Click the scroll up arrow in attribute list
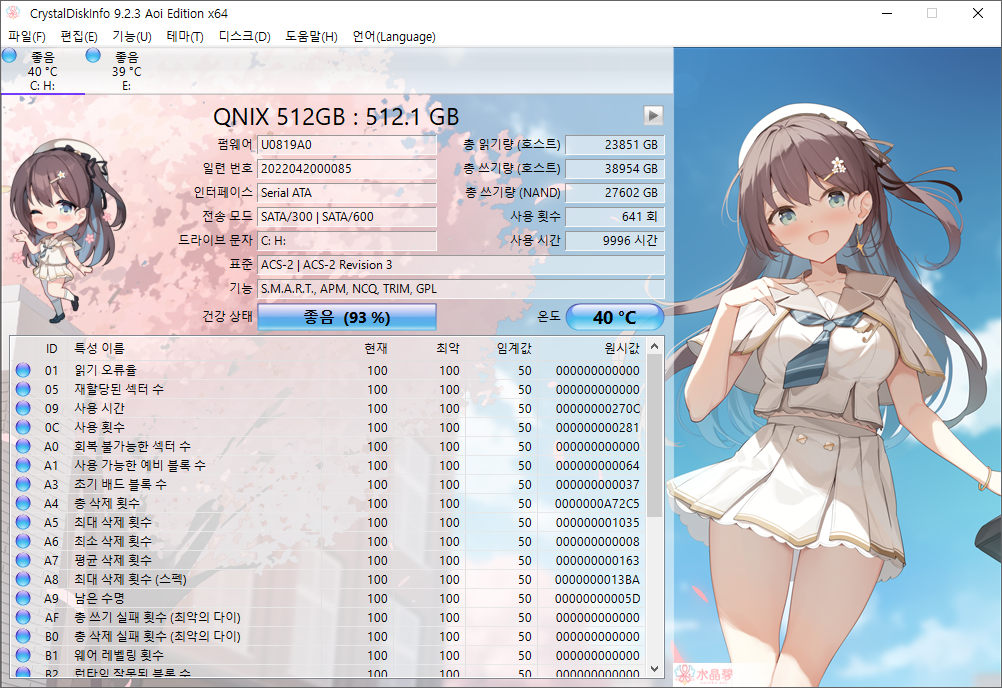Screen dimensions: 1002x688 point(654,347)
